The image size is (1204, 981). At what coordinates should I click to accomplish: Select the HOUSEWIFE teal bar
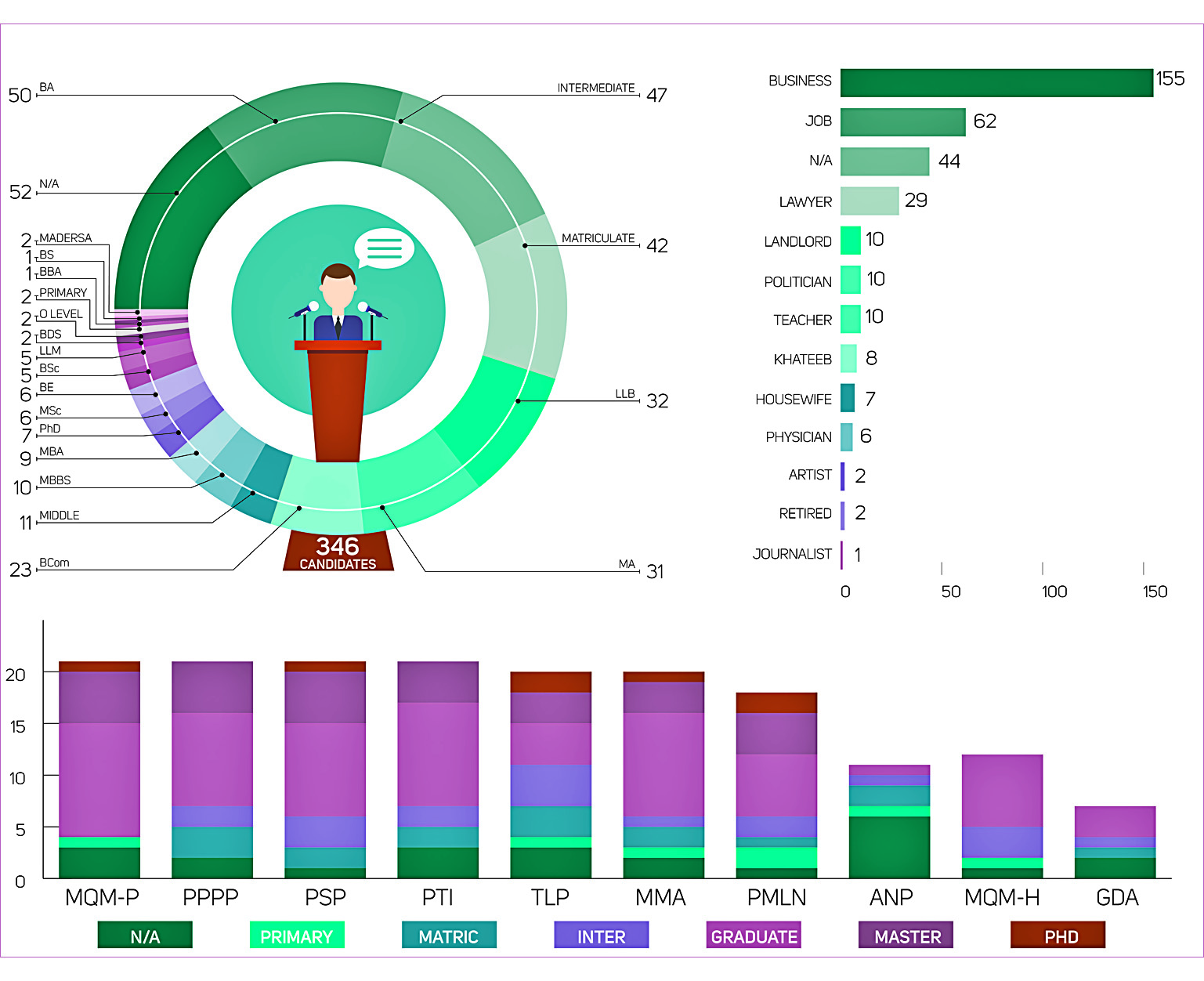pos(848,398)
